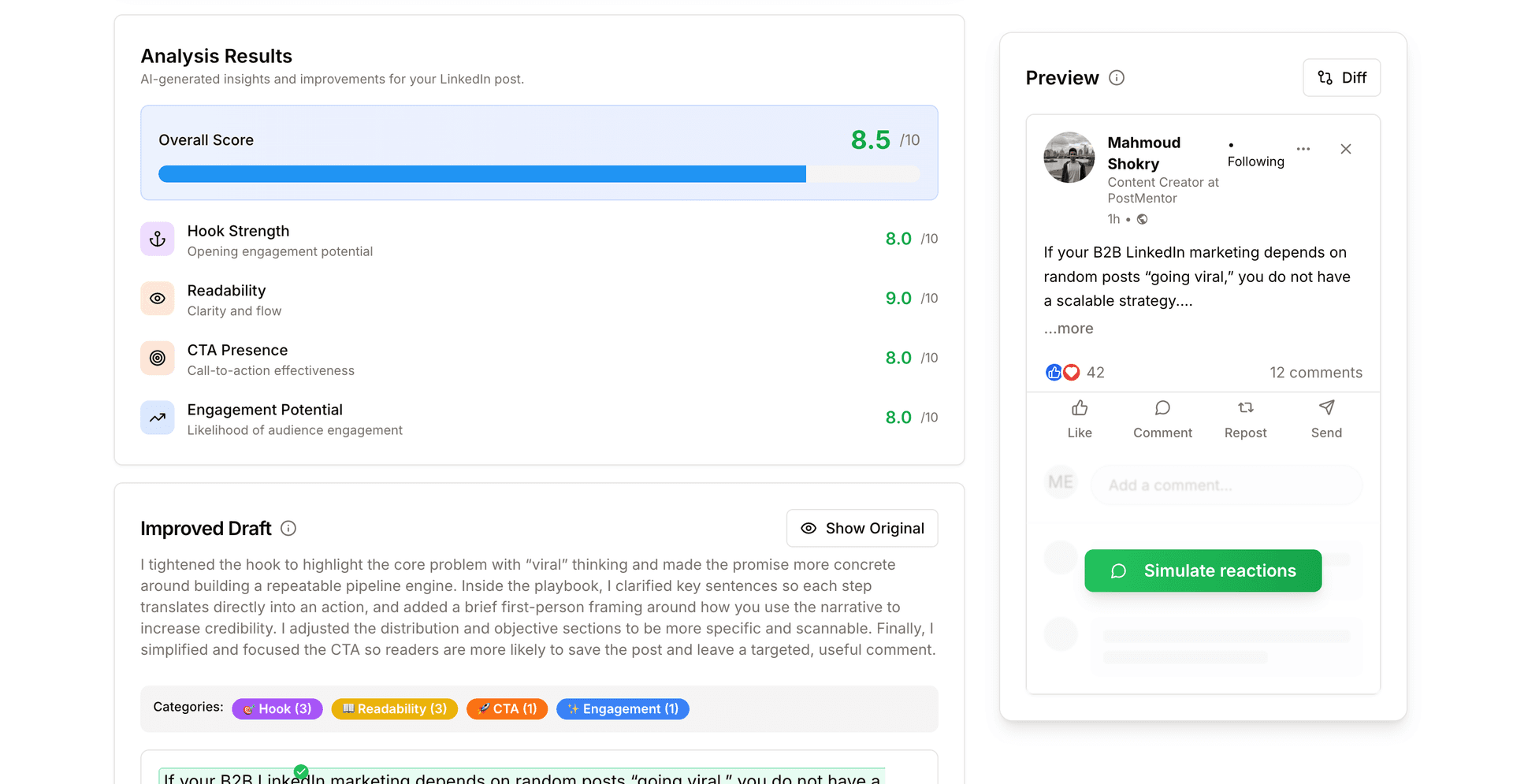Click the Readability eye icon

pyautogui.click(x=158, y=299)
